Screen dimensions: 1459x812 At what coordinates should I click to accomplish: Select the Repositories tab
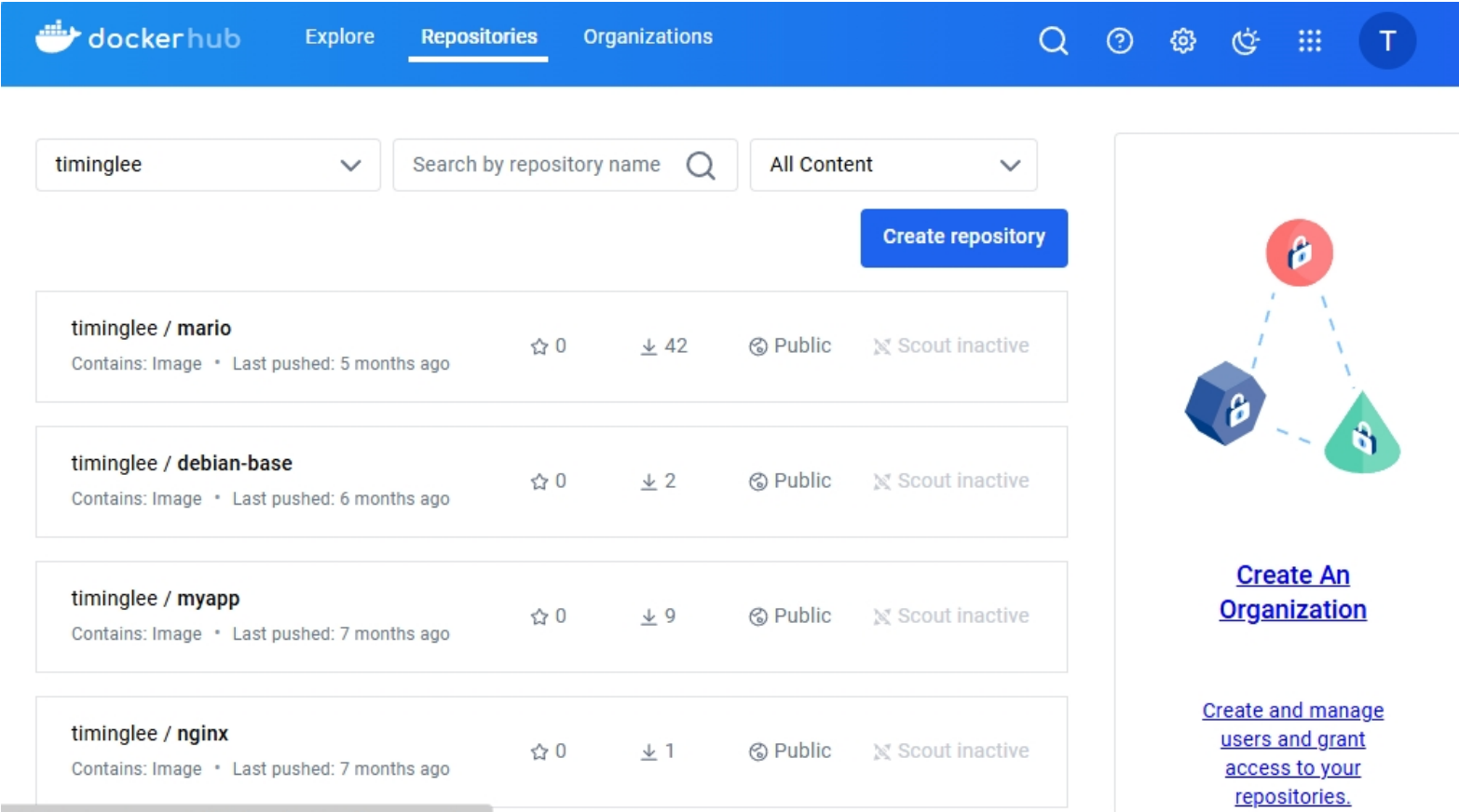point(479,36)
